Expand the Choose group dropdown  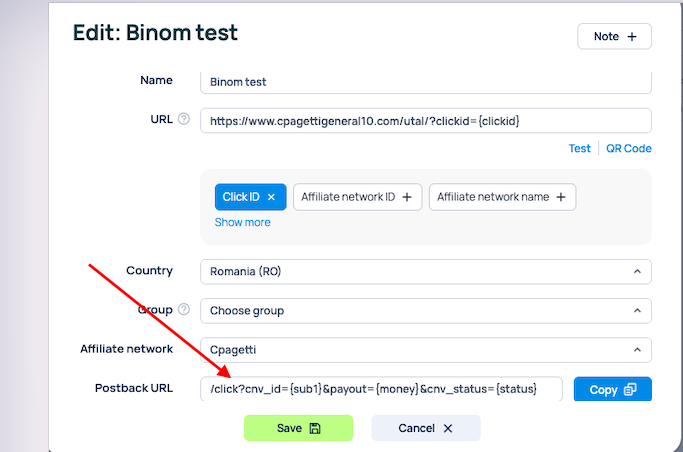coord(425,311)
